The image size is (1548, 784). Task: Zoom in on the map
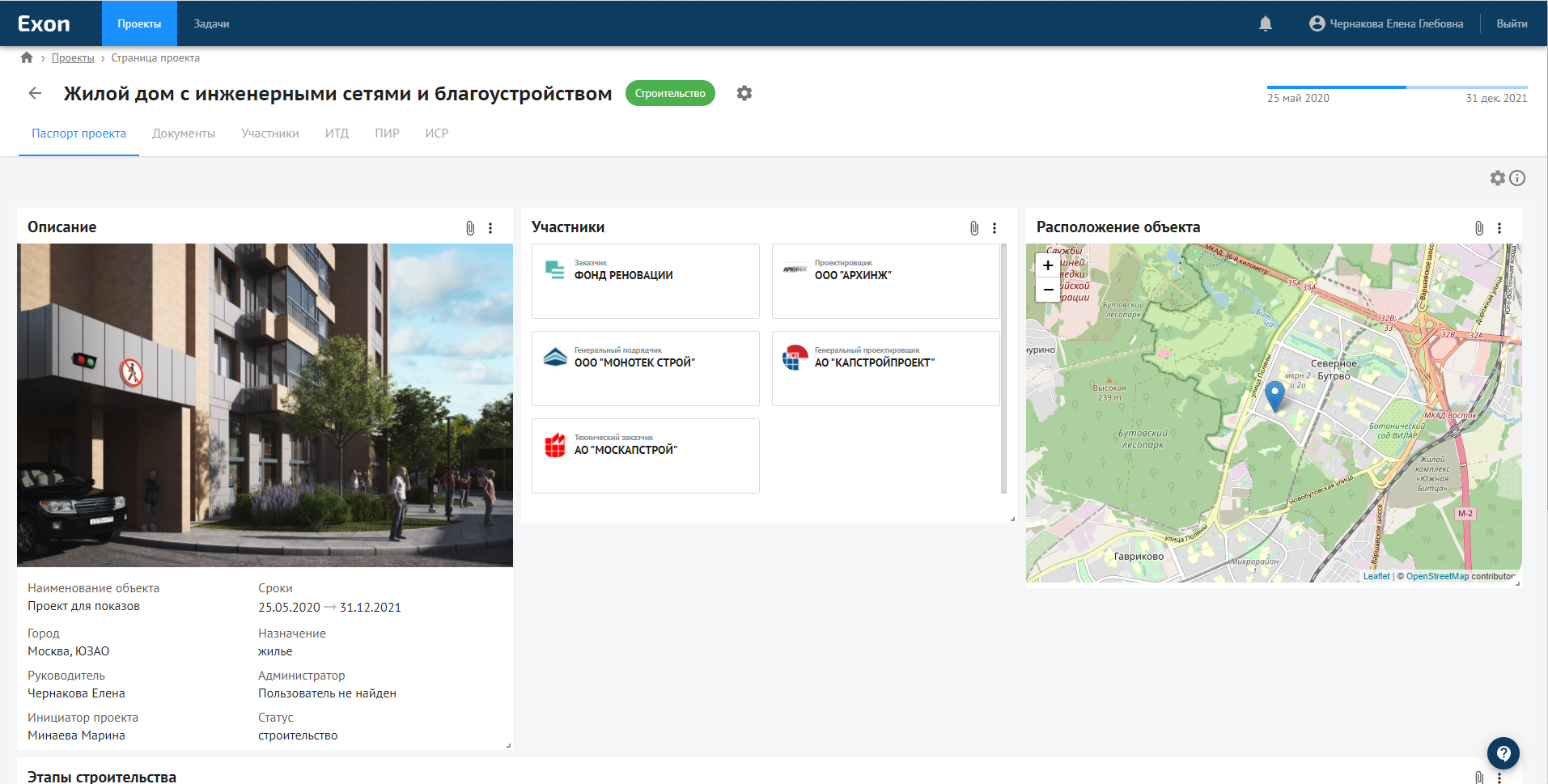(1048, 265)
